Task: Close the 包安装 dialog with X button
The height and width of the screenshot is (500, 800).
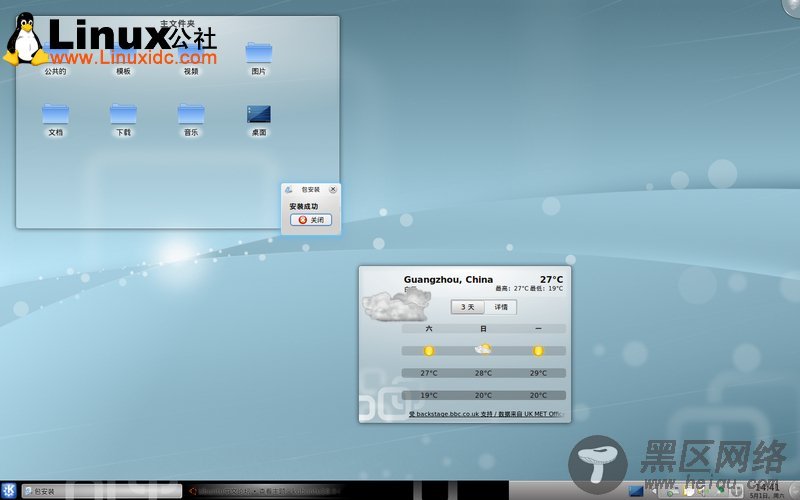Action: pos(333,189)
